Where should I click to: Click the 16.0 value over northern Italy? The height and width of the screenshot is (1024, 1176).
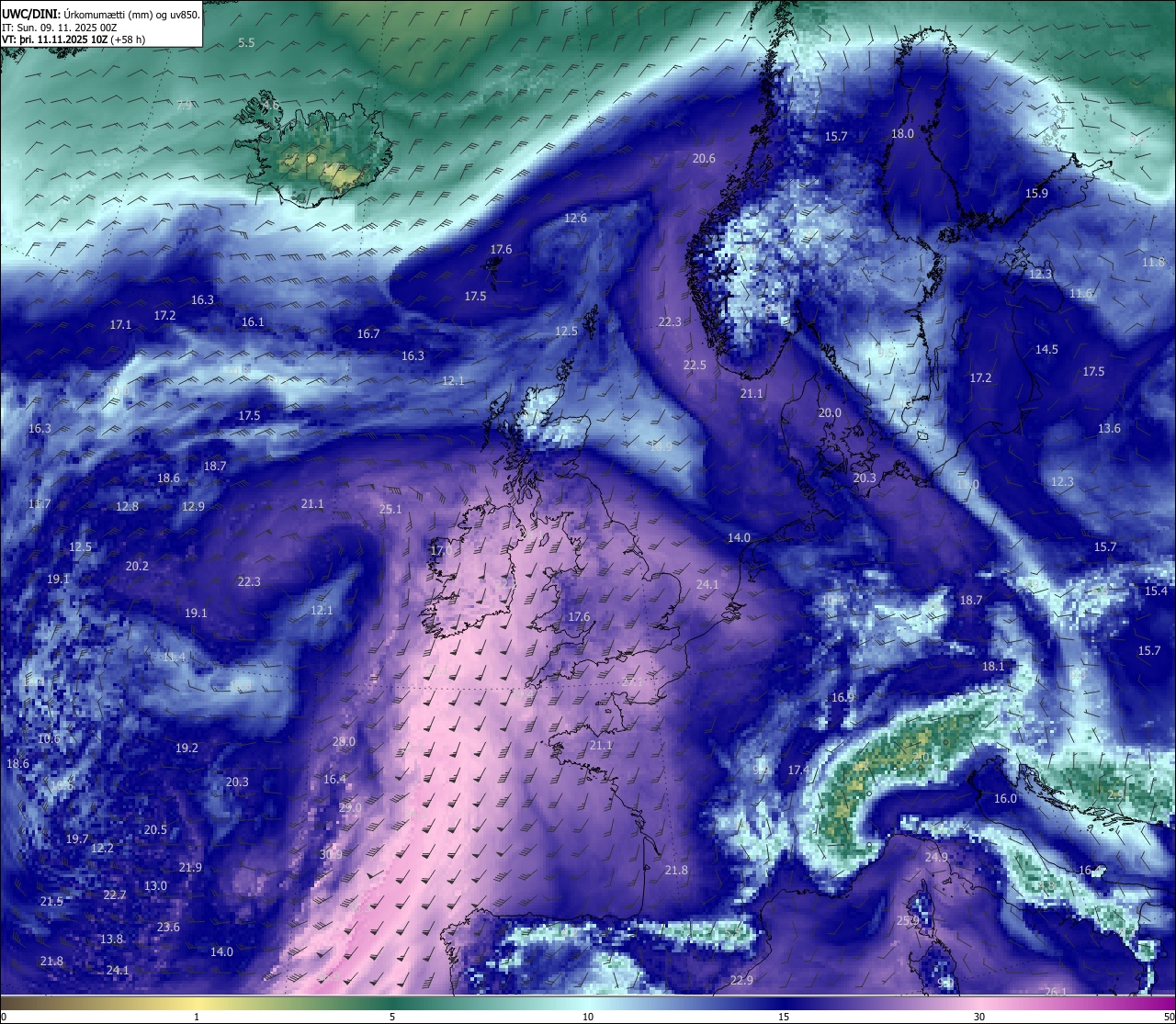[1006, 799]
